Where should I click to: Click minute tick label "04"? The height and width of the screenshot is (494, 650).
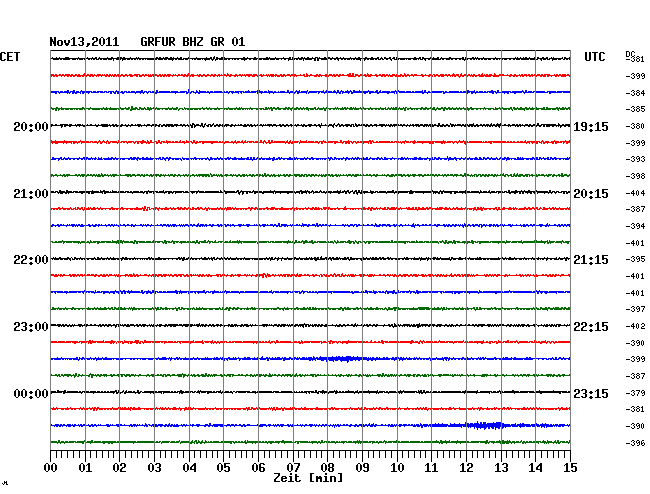189,468
